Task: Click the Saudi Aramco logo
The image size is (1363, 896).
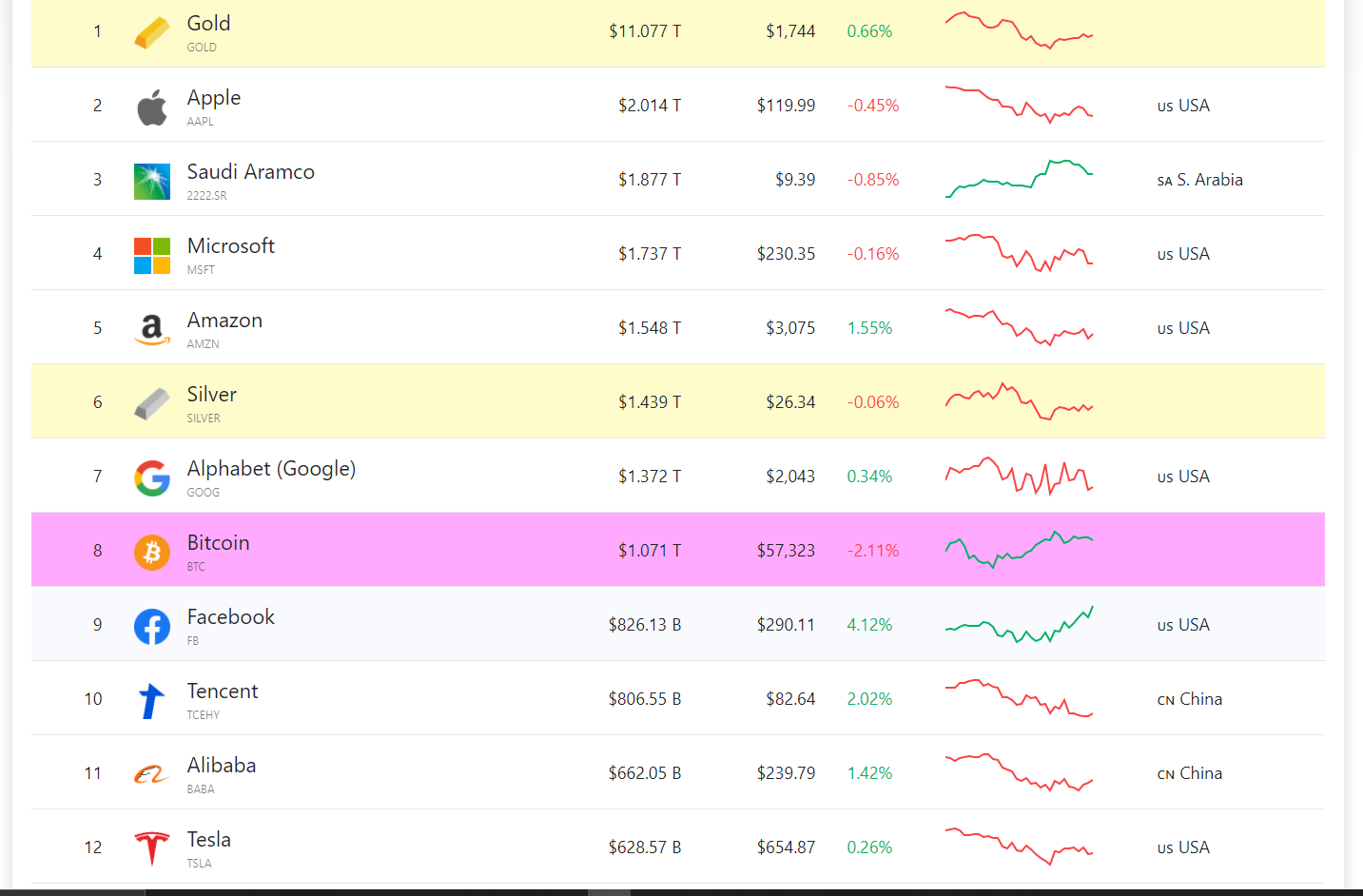Action: [152, 182]
